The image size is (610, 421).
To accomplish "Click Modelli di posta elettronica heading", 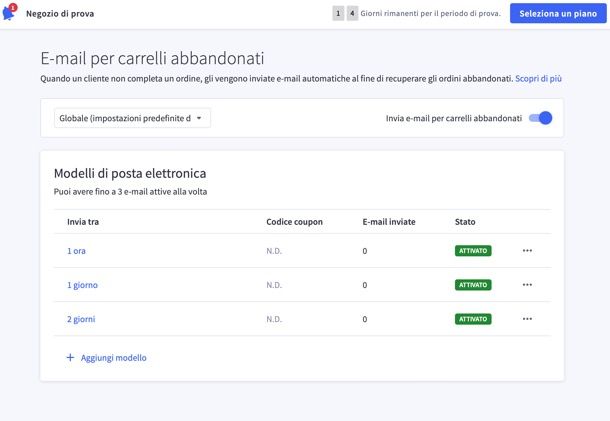I will coord(130,174).
